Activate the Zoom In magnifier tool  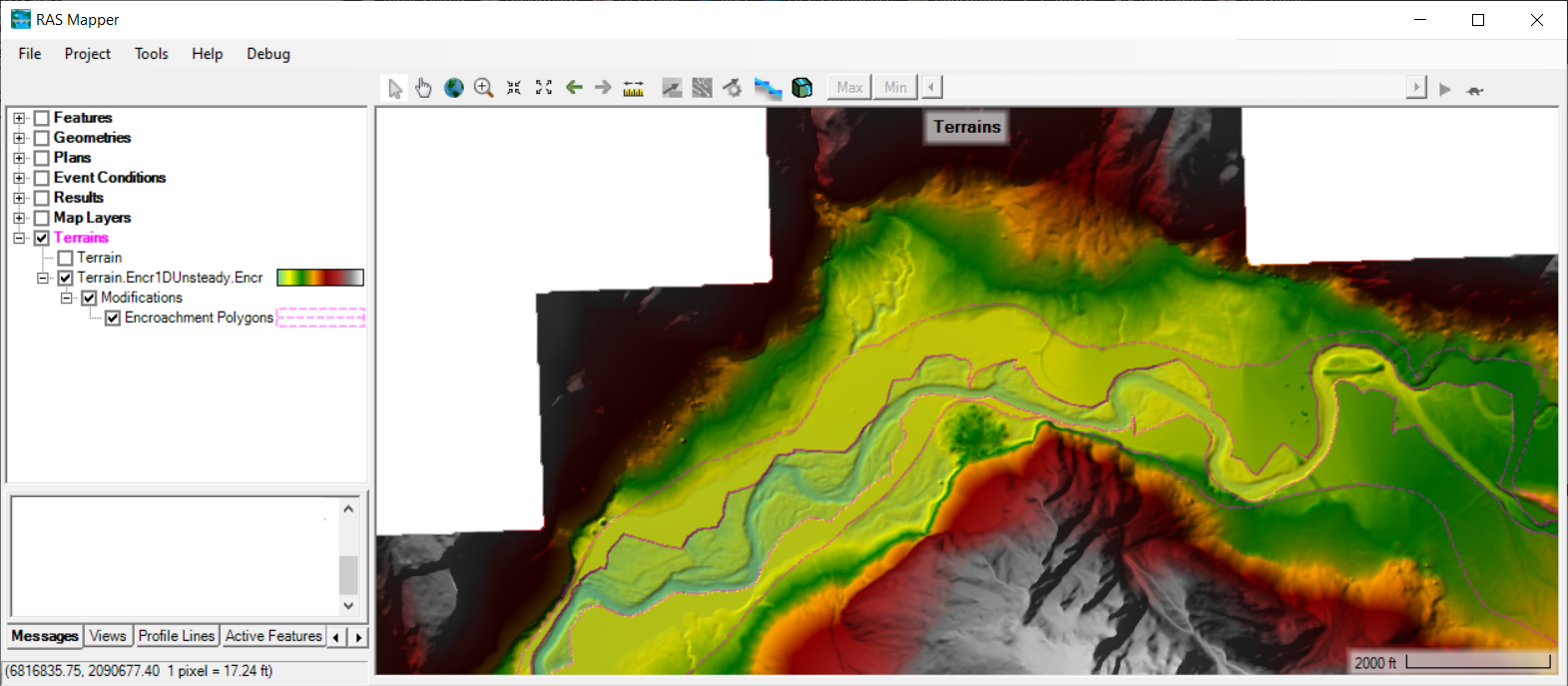[x=484, y=88]
